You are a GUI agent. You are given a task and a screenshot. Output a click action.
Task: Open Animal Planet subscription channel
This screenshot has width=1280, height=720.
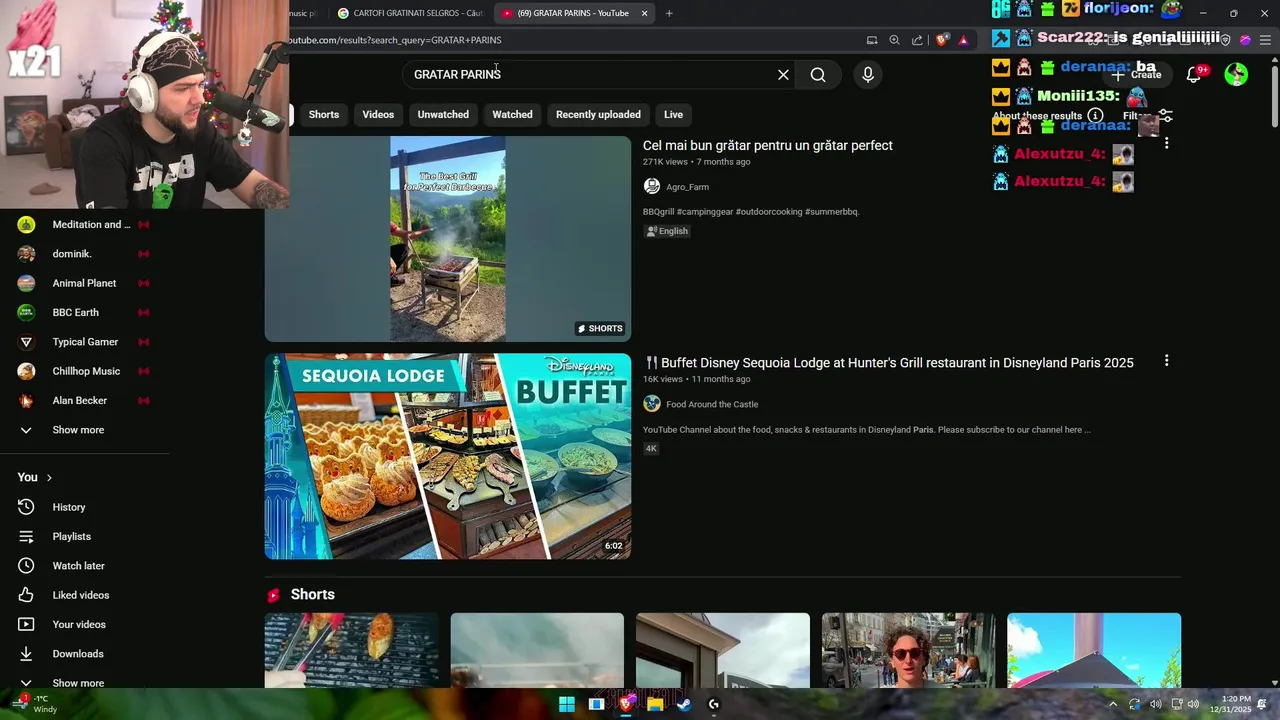(84, 283)
